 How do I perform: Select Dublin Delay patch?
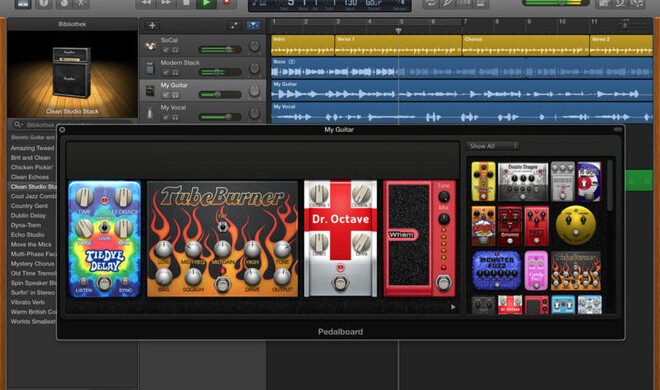coord(28,216)
